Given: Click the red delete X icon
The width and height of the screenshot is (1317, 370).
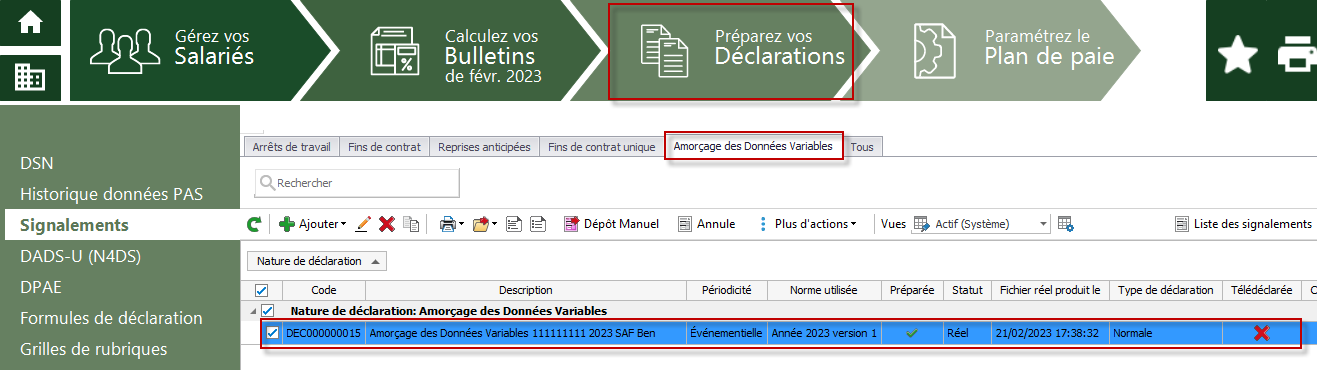Looking at the screenshot, I should coord(387,224).
